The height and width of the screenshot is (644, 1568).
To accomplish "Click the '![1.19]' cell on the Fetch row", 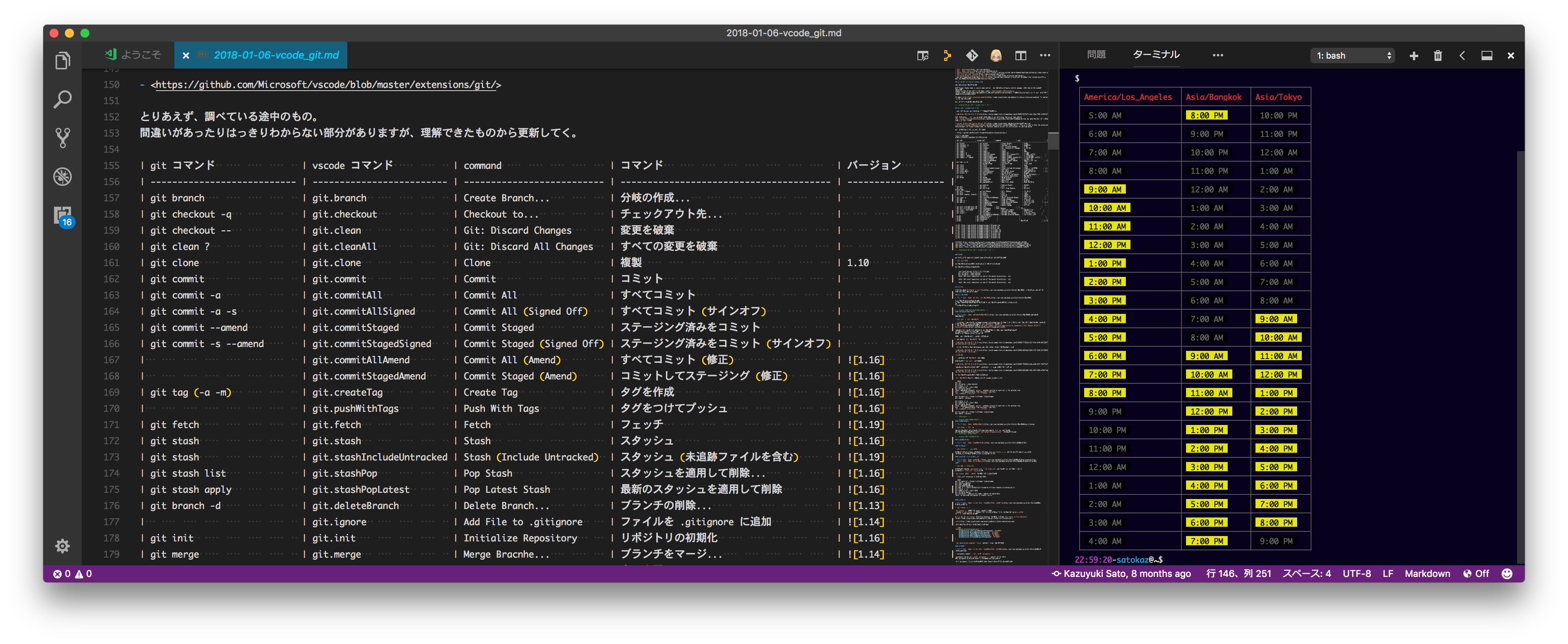I will 865,425.
